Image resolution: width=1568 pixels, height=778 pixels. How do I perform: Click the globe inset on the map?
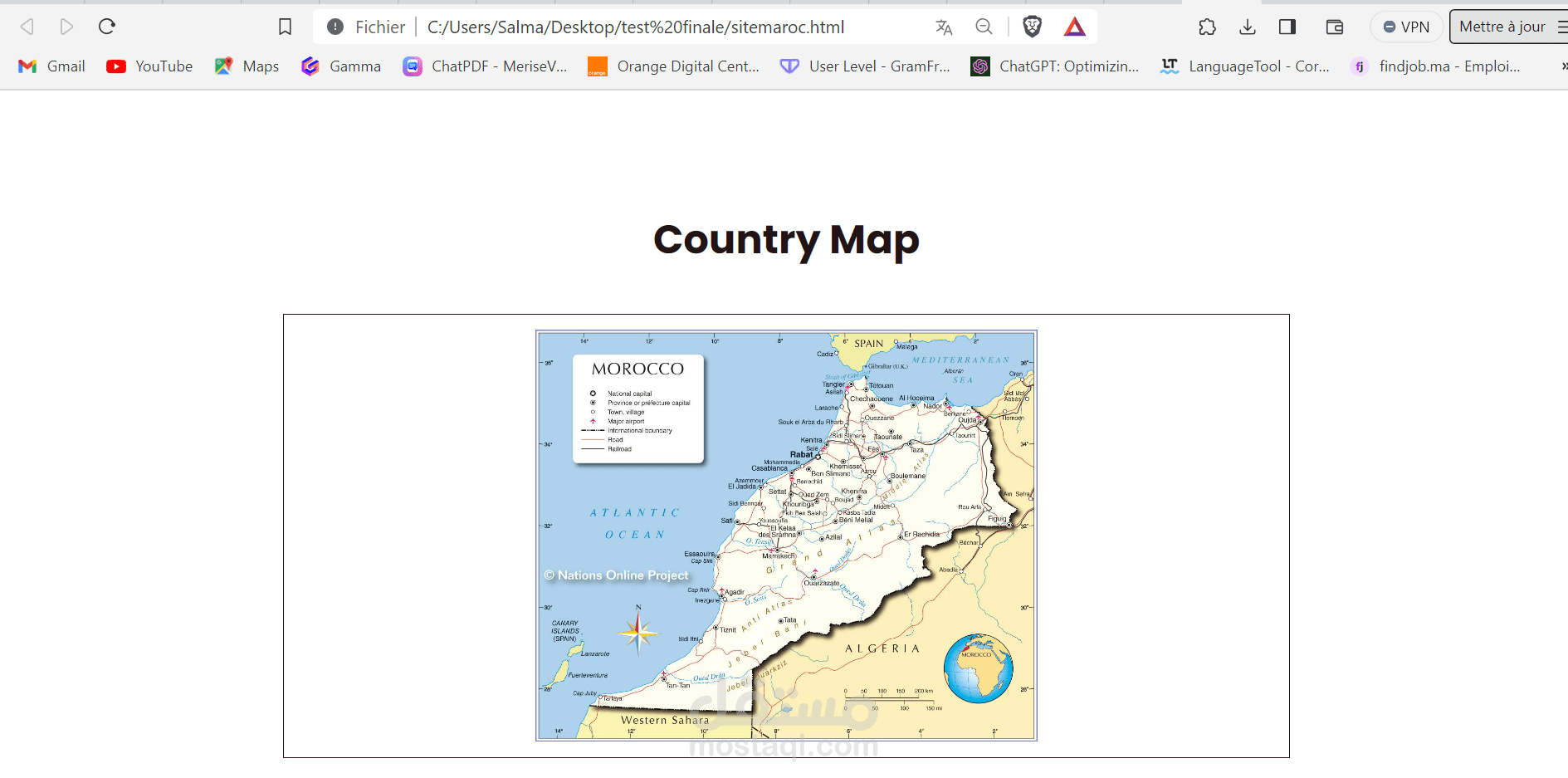(978, 668)
